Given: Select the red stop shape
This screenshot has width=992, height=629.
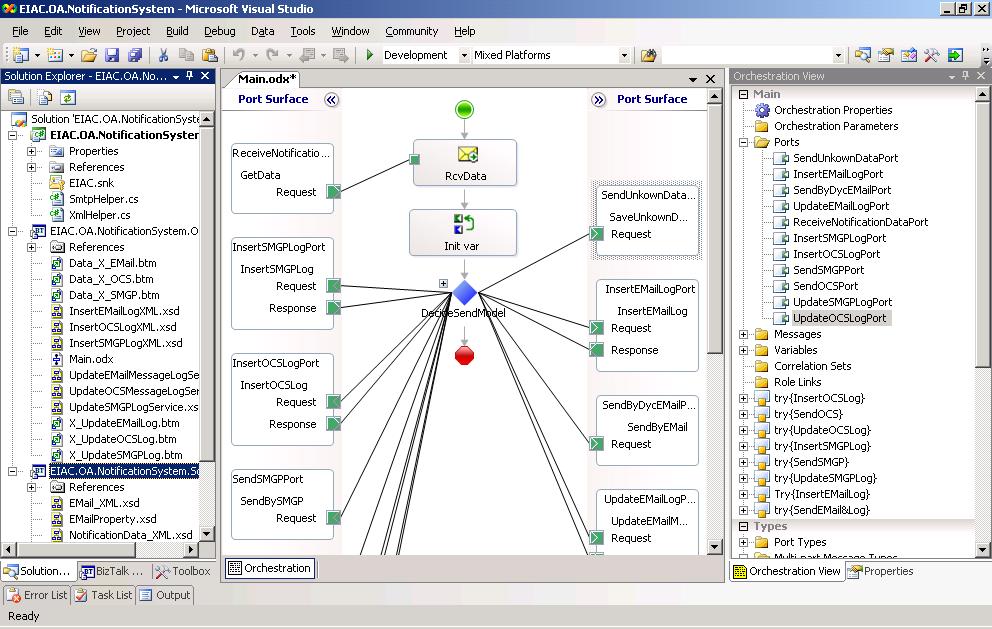Looking at the screenshot, I should [464, 355].
